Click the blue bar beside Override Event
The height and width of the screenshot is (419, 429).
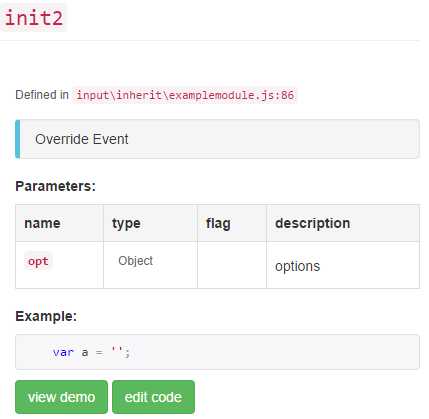[18, 139]
